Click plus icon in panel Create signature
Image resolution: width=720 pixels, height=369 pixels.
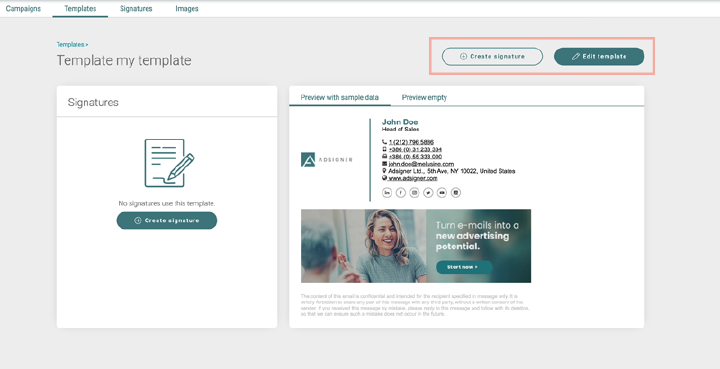point(138,220)
